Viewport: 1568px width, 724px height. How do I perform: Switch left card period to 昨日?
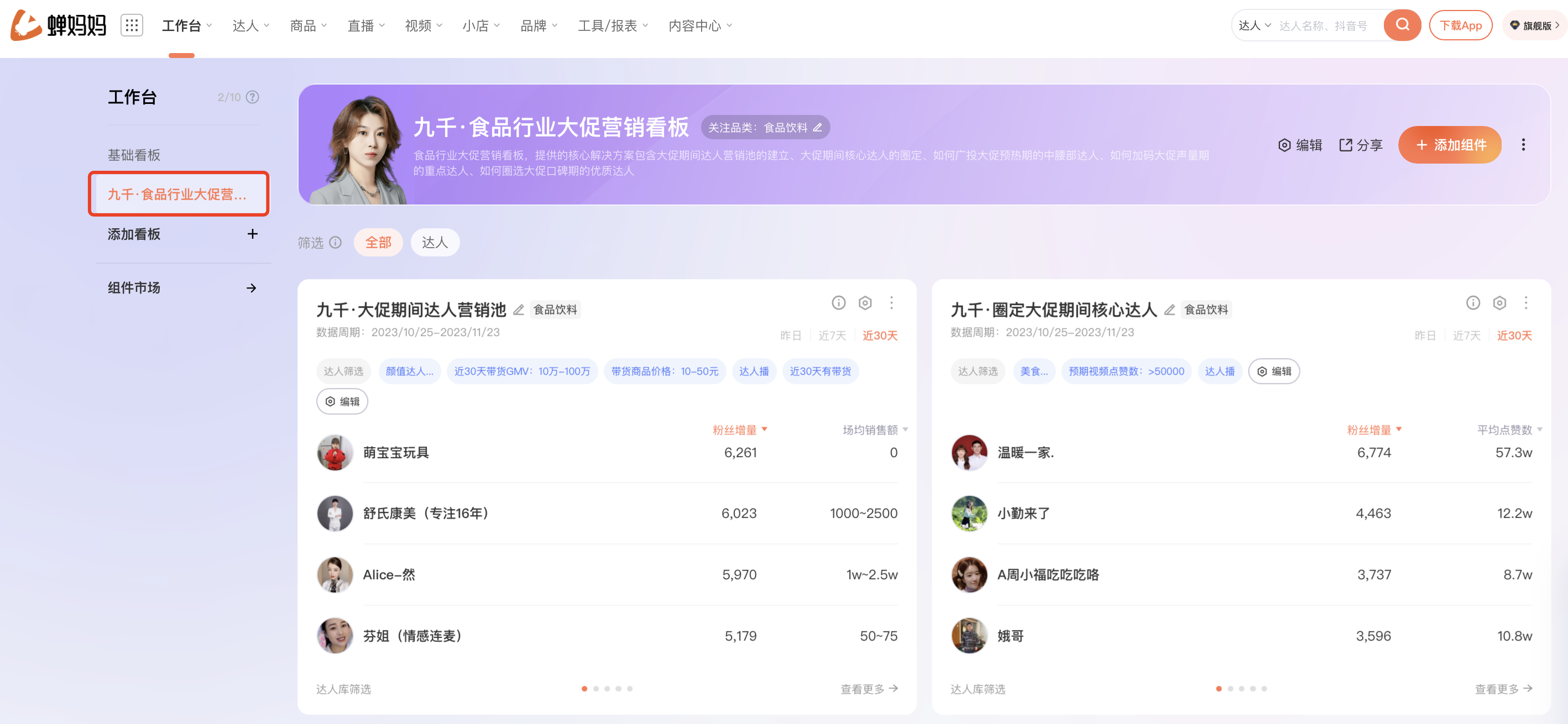click(x=791, y=336)
